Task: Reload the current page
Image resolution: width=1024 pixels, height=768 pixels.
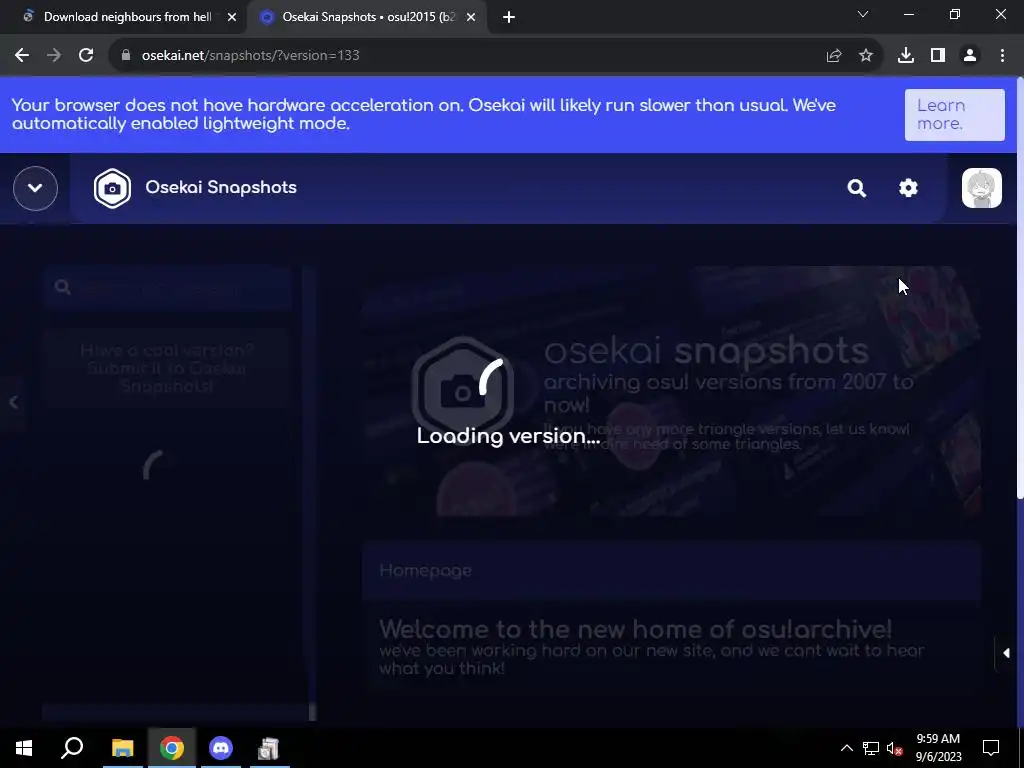Action: 86,56
